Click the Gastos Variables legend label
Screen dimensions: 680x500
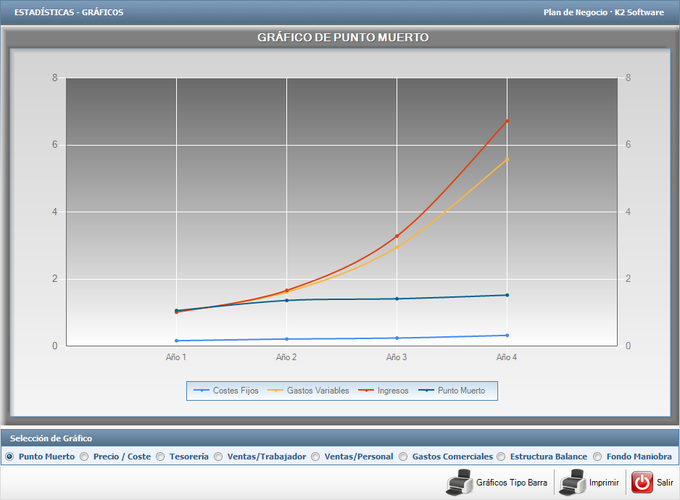(318, 391)
